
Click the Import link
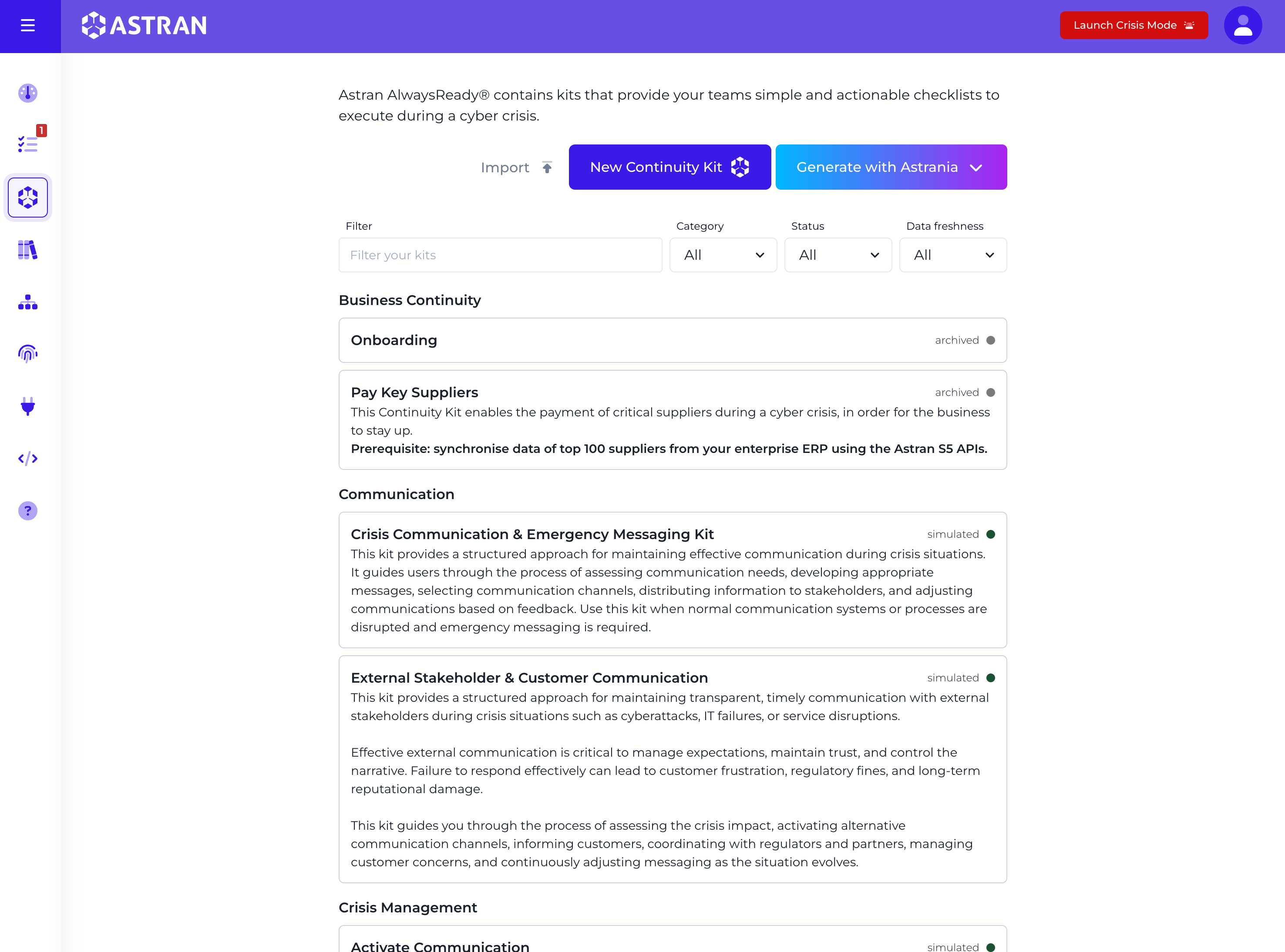pyautogui.click(x=517, y=167)
